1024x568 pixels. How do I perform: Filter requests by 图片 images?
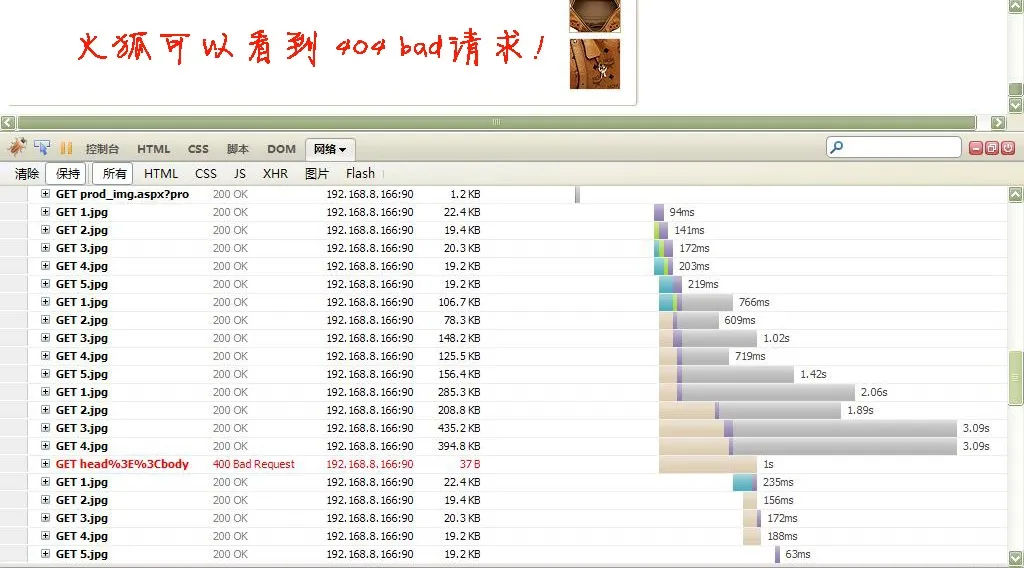[x=317, y=174]
